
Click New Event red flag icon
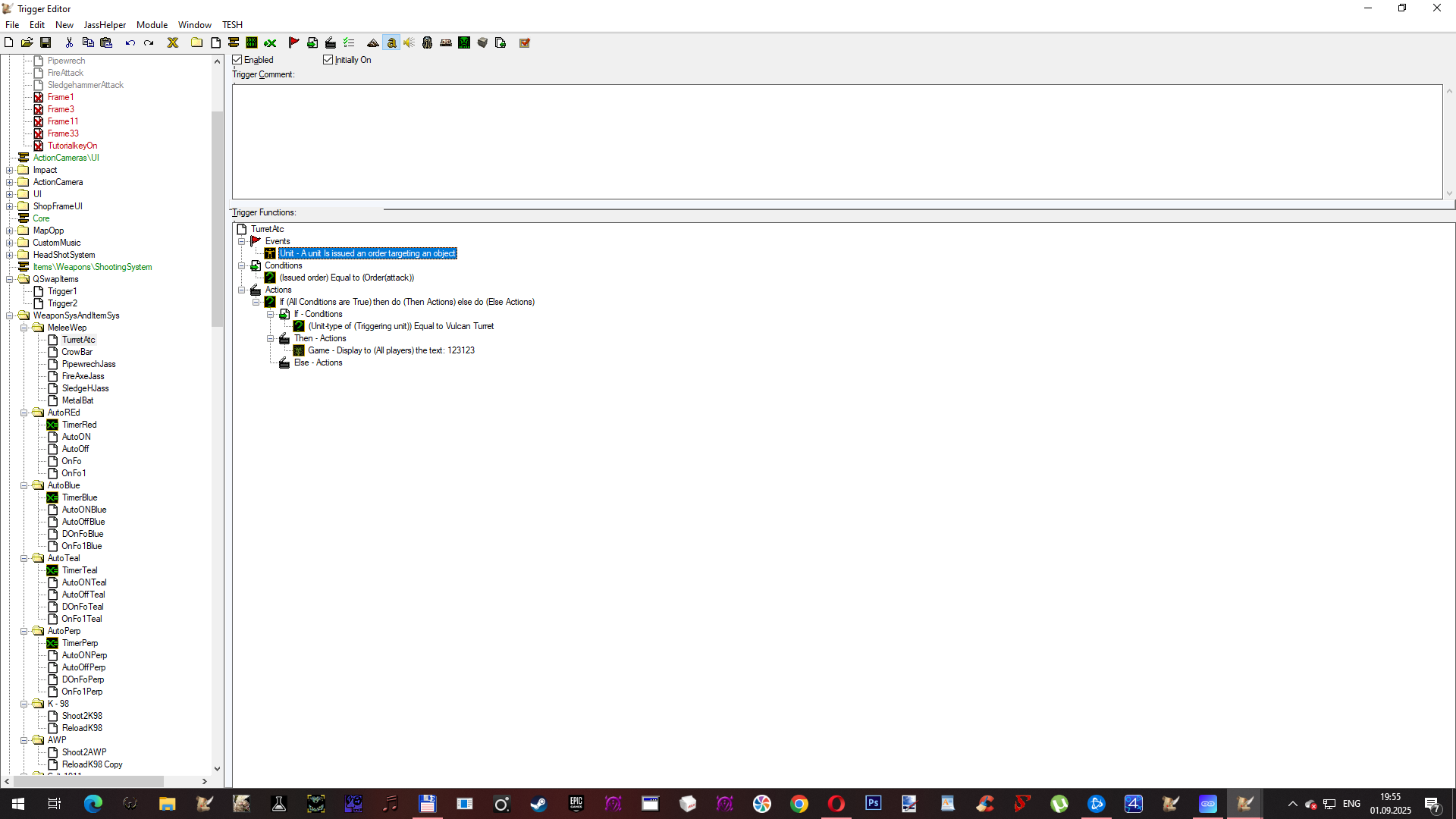[294, 43]
